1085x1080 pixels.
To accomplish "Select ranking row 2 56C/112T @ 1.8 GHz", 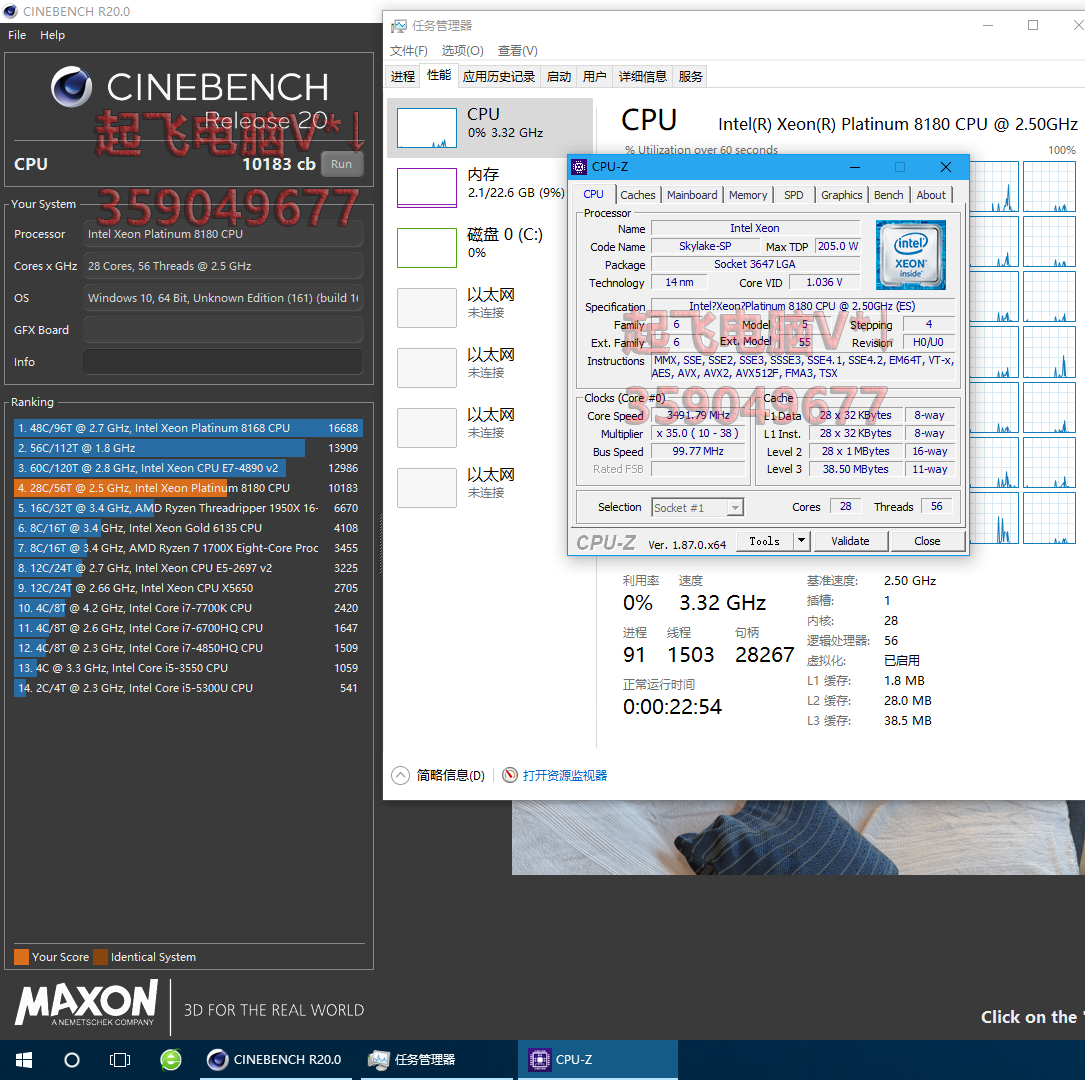I will pos(188,448).
